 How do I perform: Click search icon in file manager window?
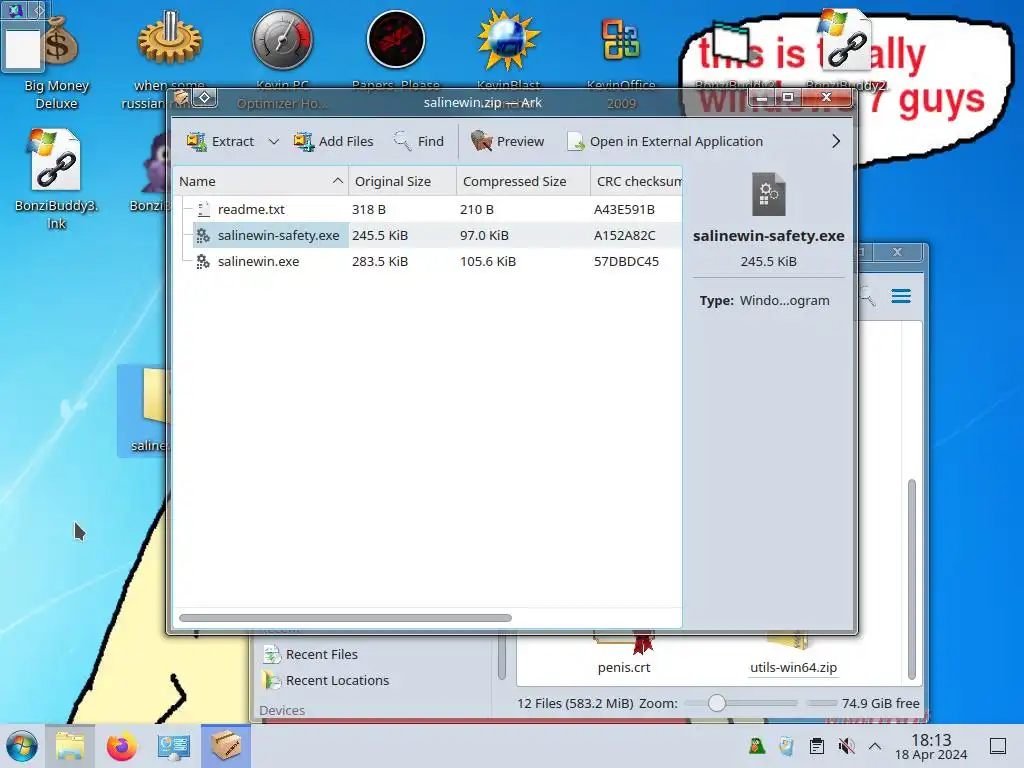click(867, 296)
